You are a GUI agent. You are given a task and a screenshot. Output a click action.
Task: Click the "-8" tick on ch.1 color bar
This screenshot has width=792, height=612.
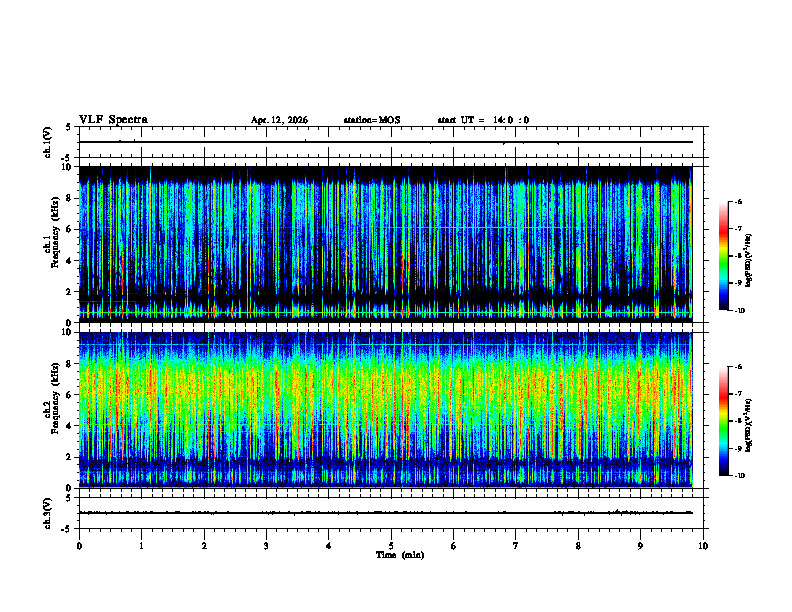click(739, 256)
